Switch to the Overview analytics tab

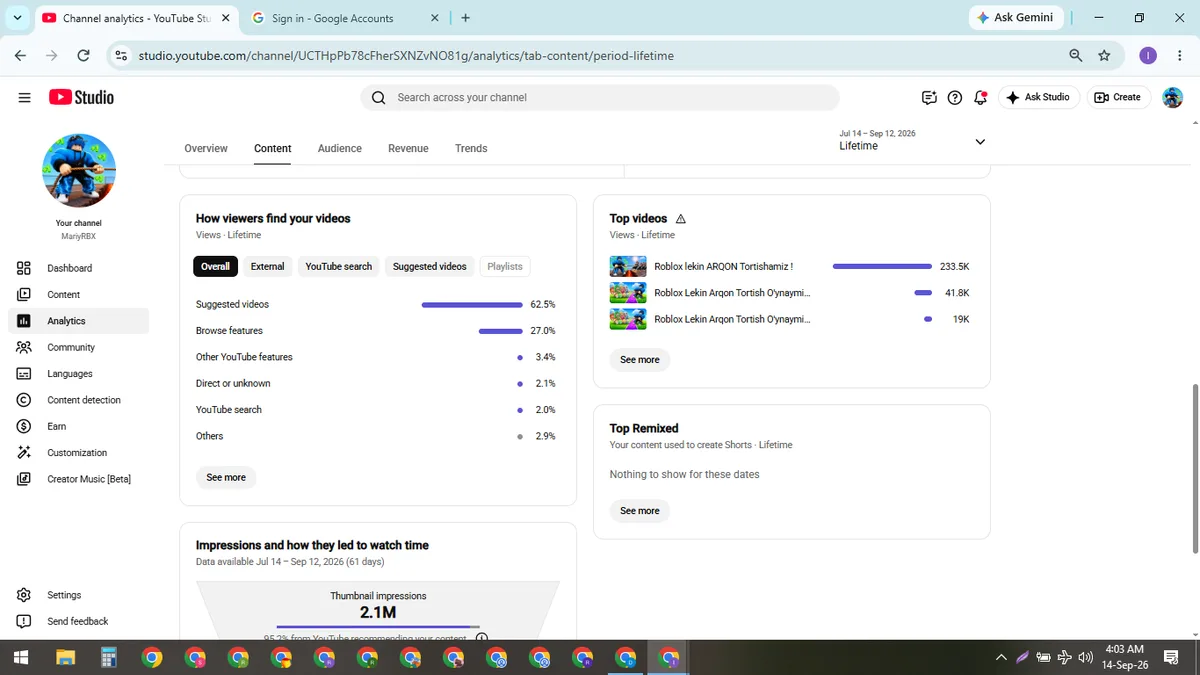(x=206, y=148)
